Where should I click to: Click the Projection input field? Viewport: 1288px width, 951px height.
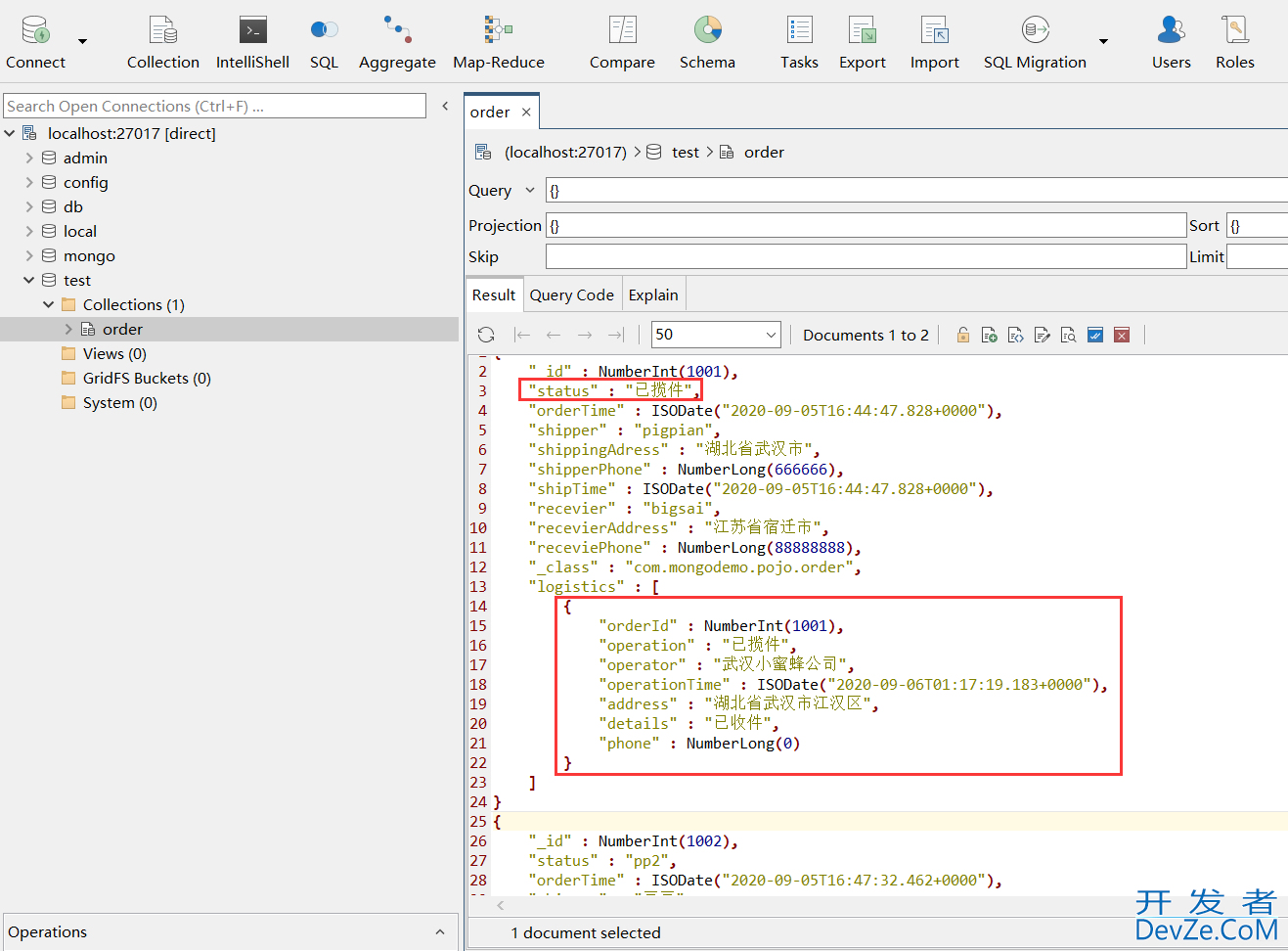pyautogui.click(x=866, y=225)
